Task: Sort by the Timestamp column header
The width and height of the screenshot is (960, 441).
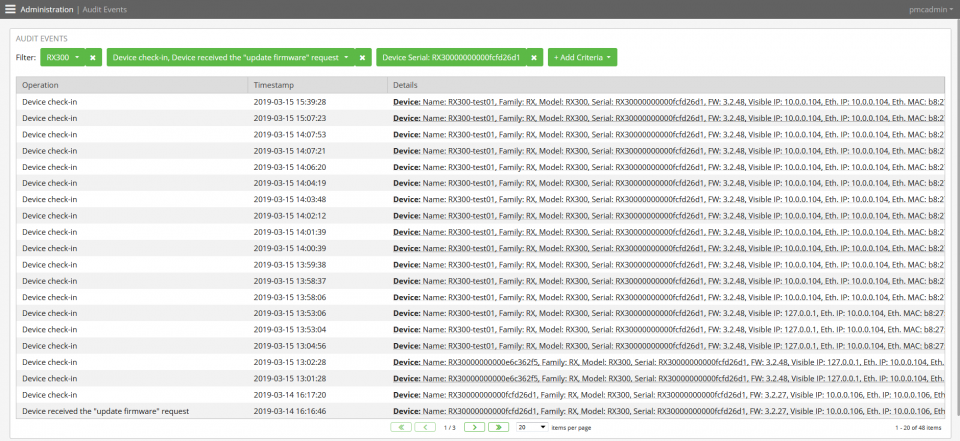Action: coord(273,85)
